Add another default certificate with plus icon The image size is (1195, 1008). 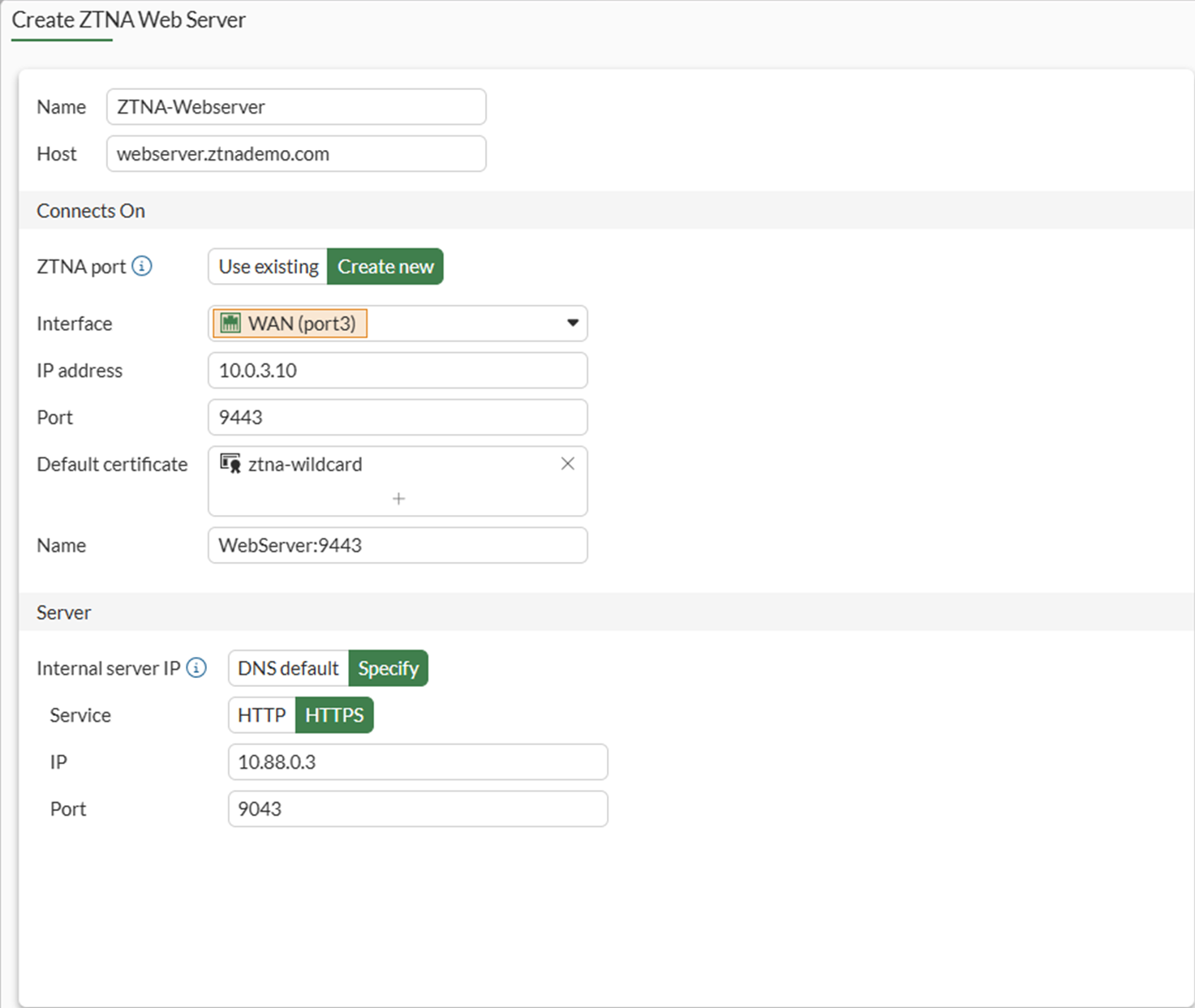tap(398, 499)
